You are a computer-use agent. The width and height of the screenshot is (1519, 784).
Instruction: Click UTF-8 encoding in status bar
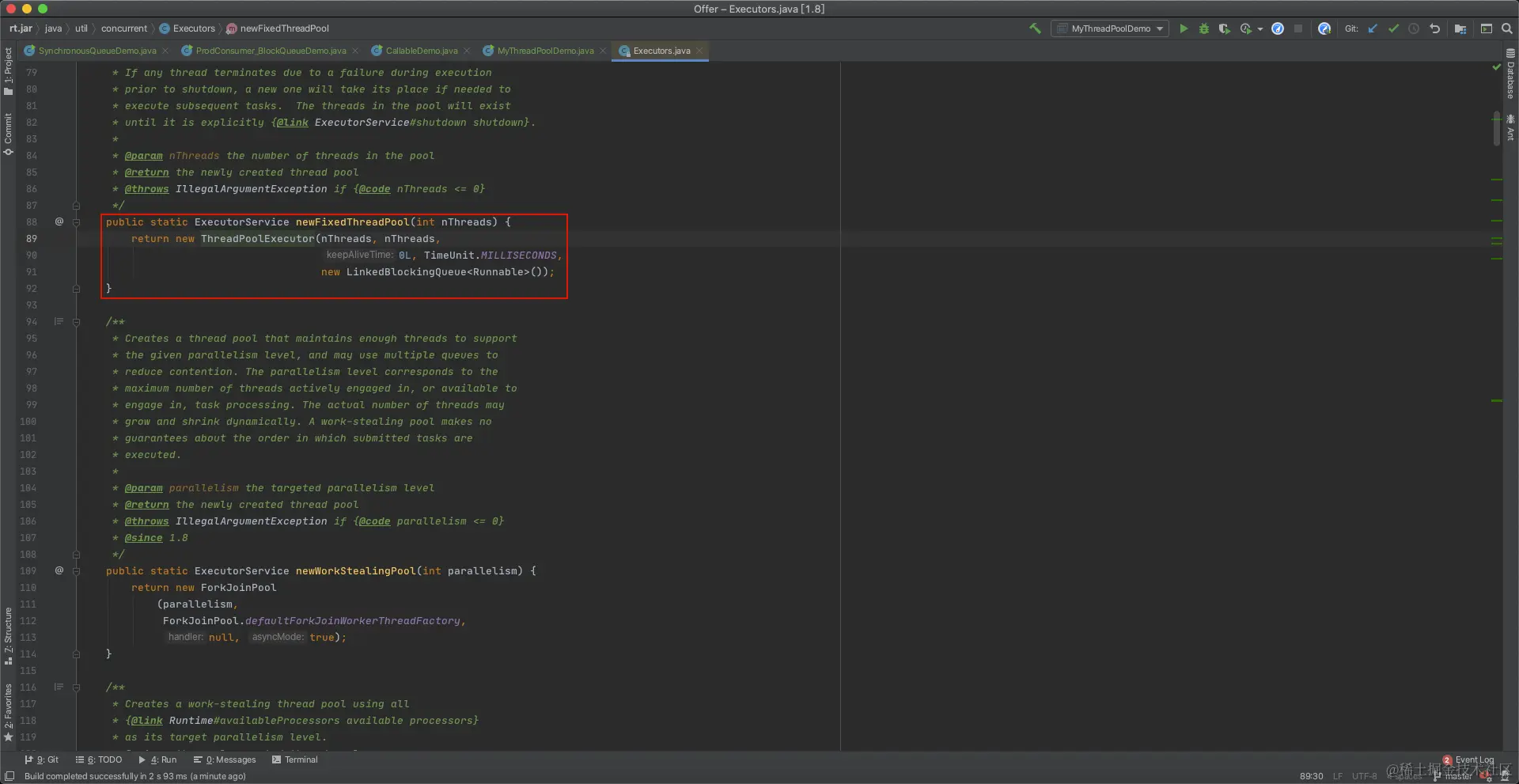(1364, 776)
